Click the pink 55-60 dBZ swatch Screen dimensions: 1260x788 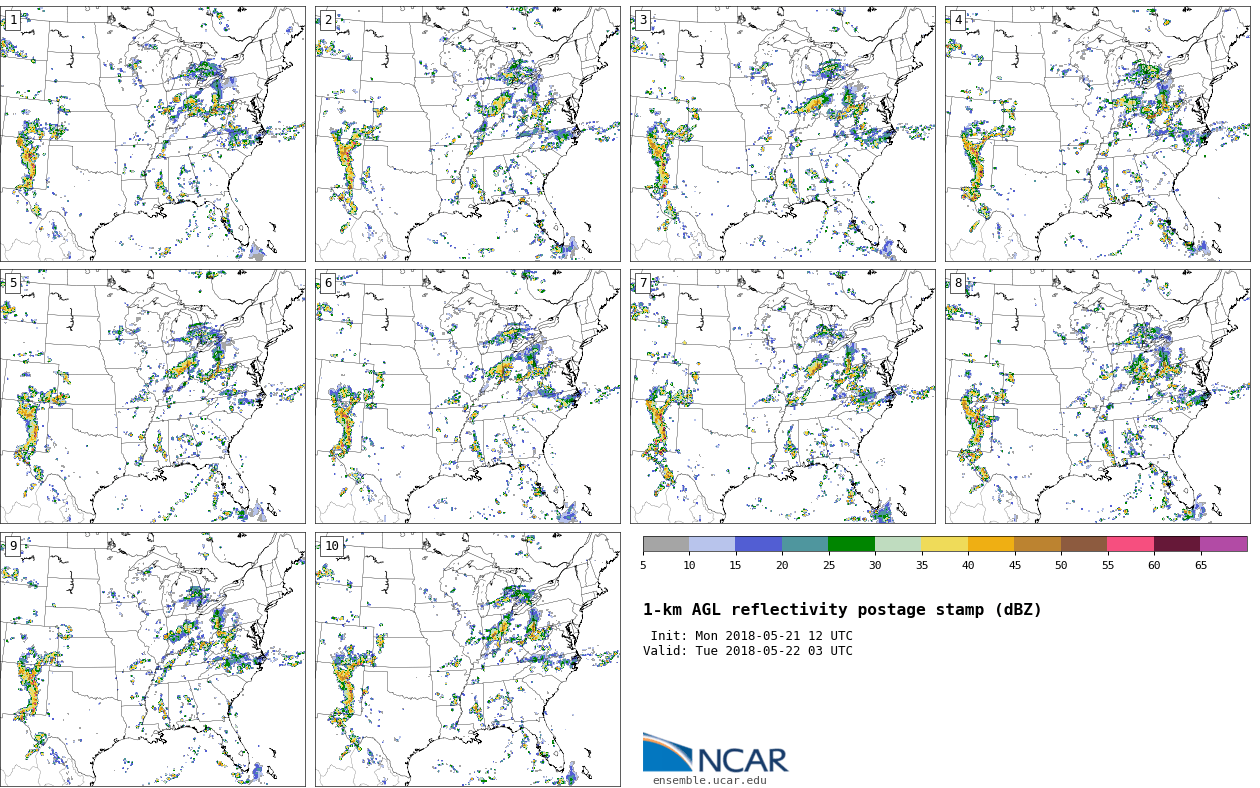pyautogui.click(x=1130, y=544)
